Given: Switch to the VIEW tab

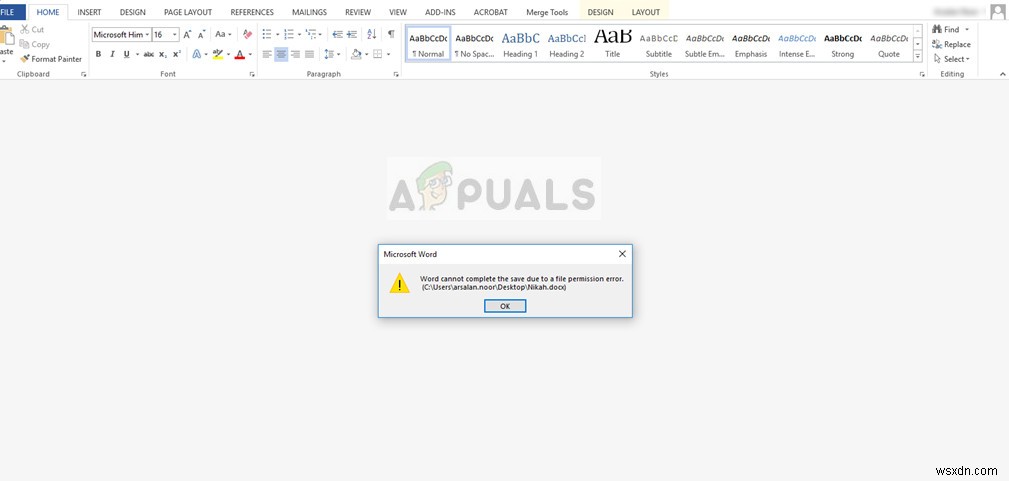Looking at the screenshot, I should 398,12.
